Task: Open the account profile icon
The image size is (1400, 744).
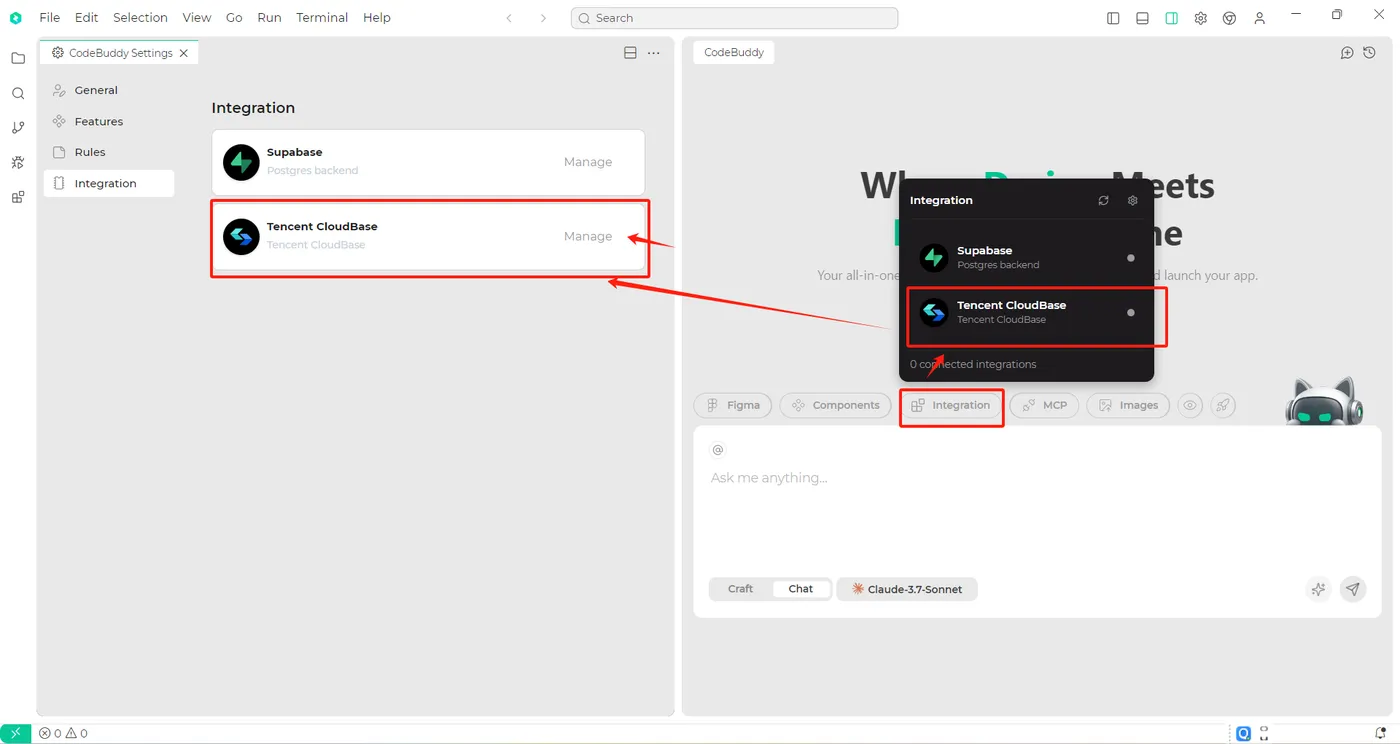Action: click(1259, 18)
